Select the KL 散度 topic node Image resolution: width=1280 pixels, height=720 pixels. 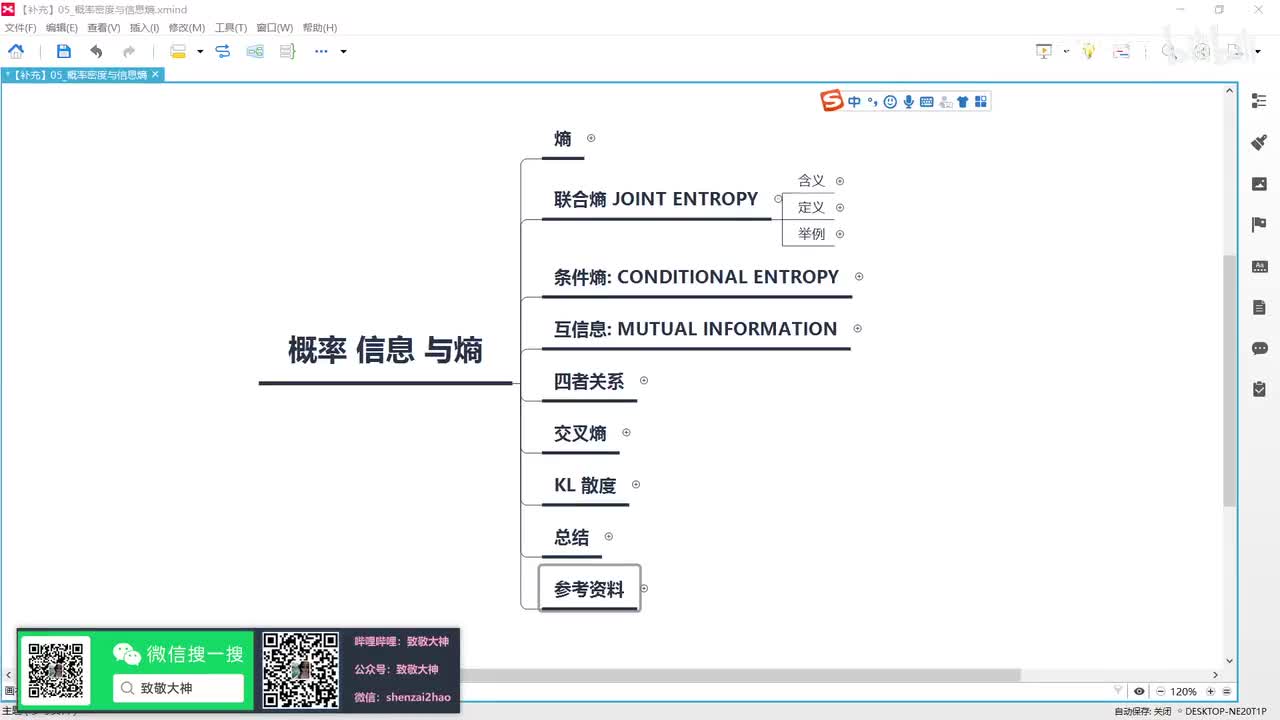[585, 485]
